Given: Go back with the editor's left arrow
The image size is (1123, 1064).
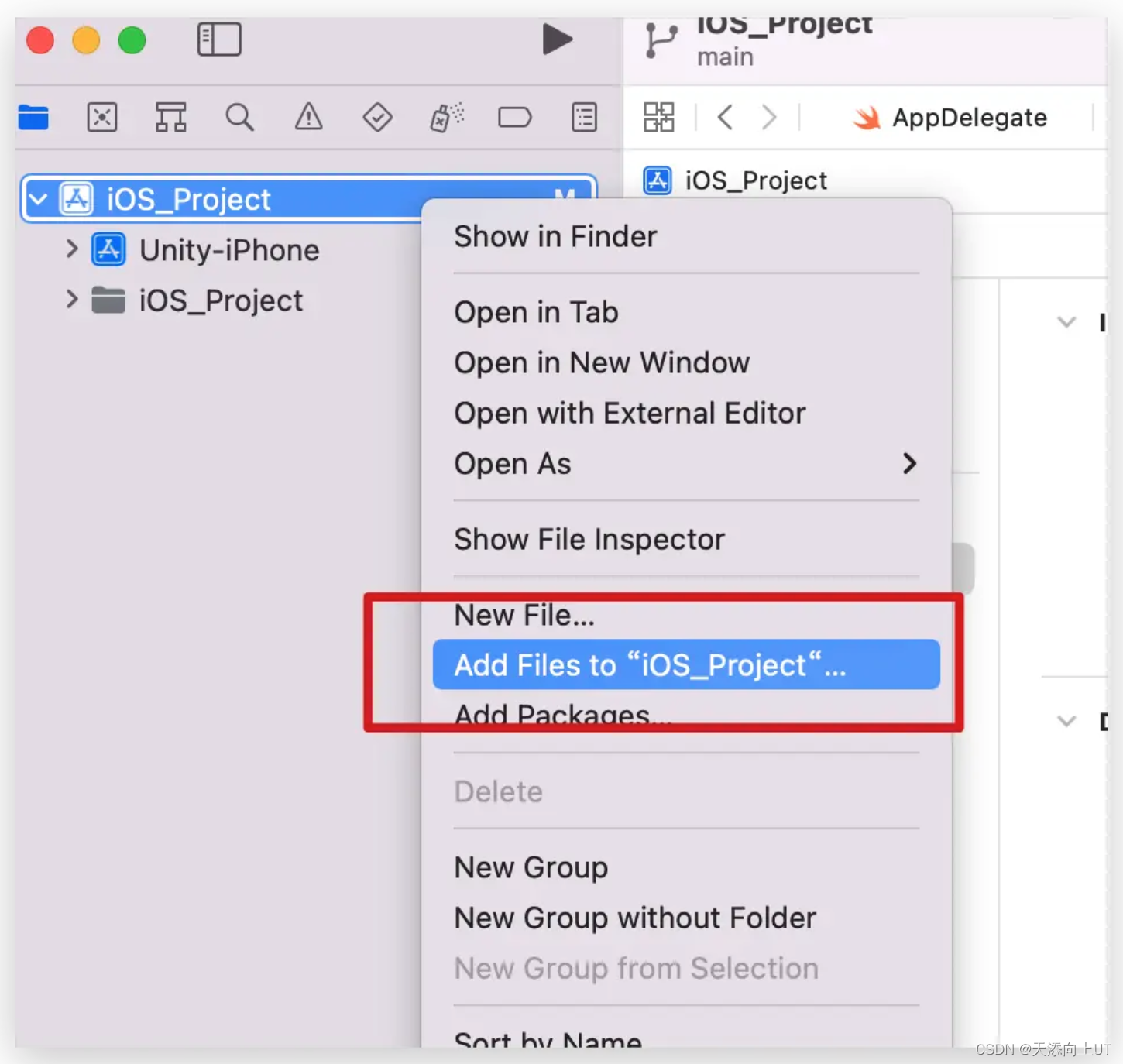Looking at the screenshot, I should 725,118.
